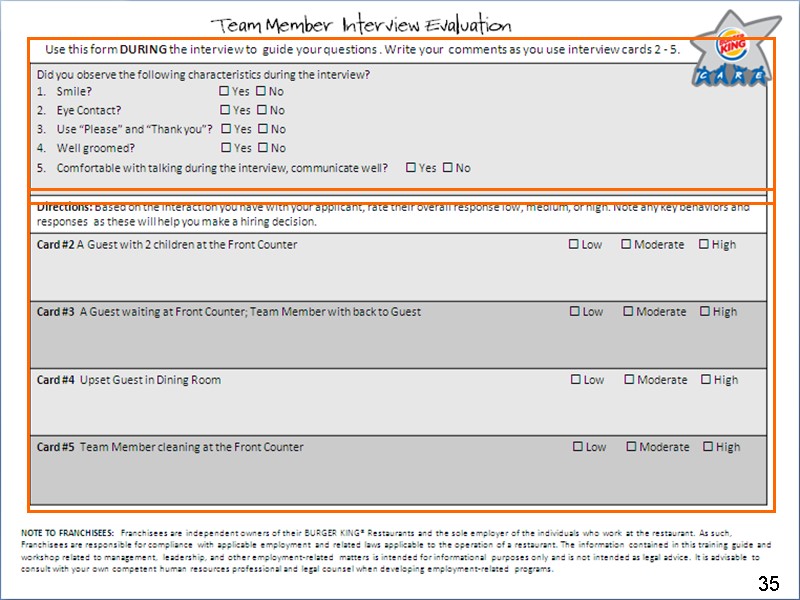The height and width of the screenshot is (600, 800).
Task: Mark "High" rating for Card #4
Action: (704, 380)
